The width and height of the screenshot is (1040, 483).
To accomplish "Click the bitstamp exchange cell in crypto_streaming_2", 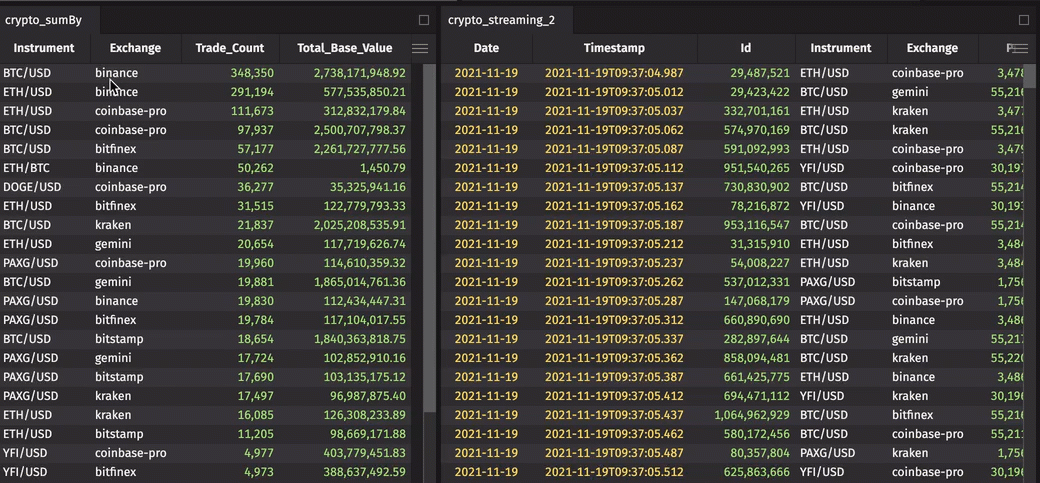I will tap(917, 282).
